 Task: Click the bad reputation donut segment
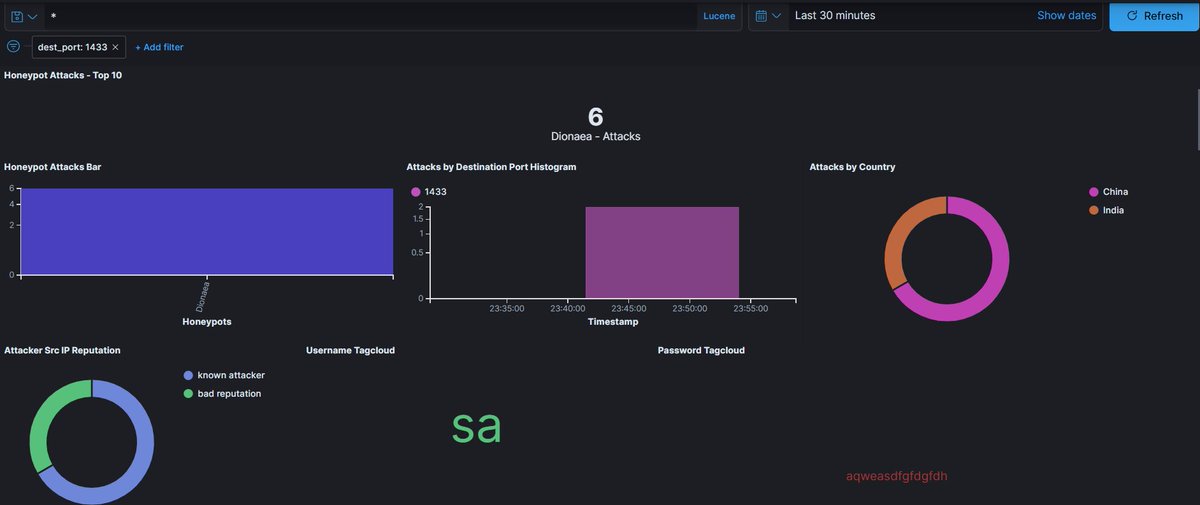tap(45, 420)
